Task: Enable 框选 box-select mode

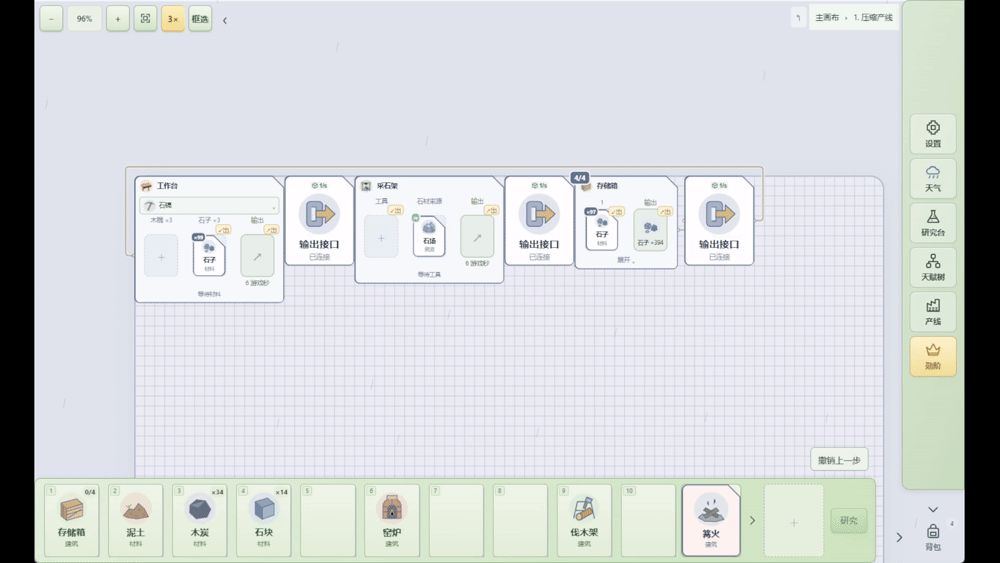Action: pyautogui.click(x=200, y=18)
